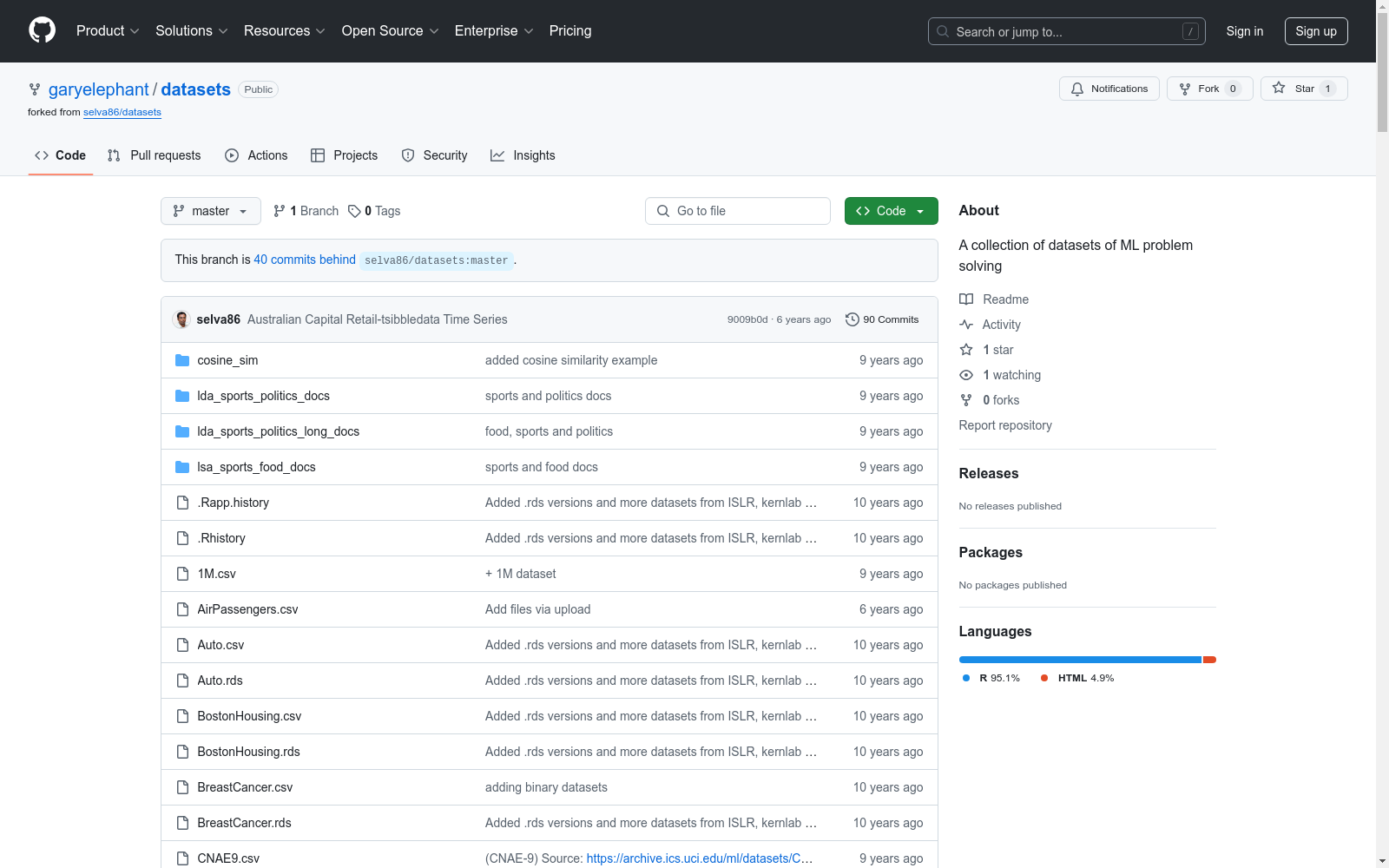The image size is (1389, 868).
Task: Click the tag icon beside 0 Tags
Action: coord(354,211)
